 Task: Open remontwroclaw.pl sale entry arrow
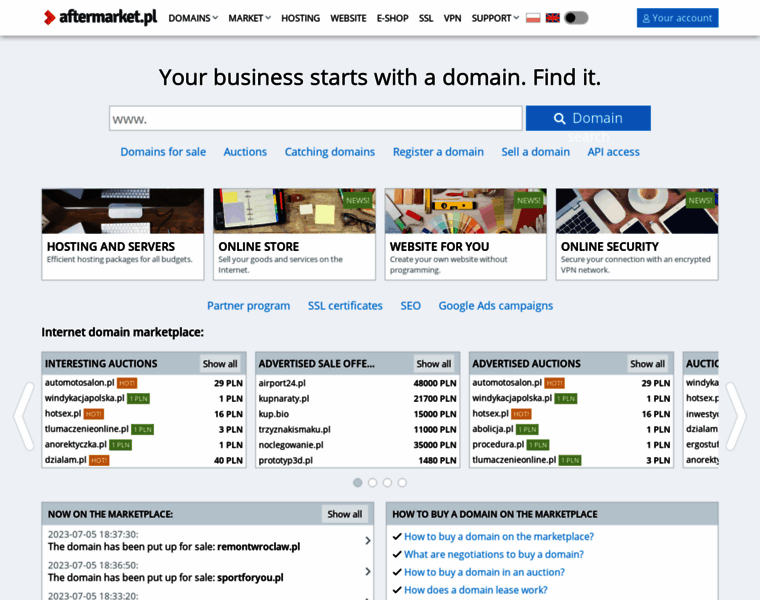click(368, 541)
